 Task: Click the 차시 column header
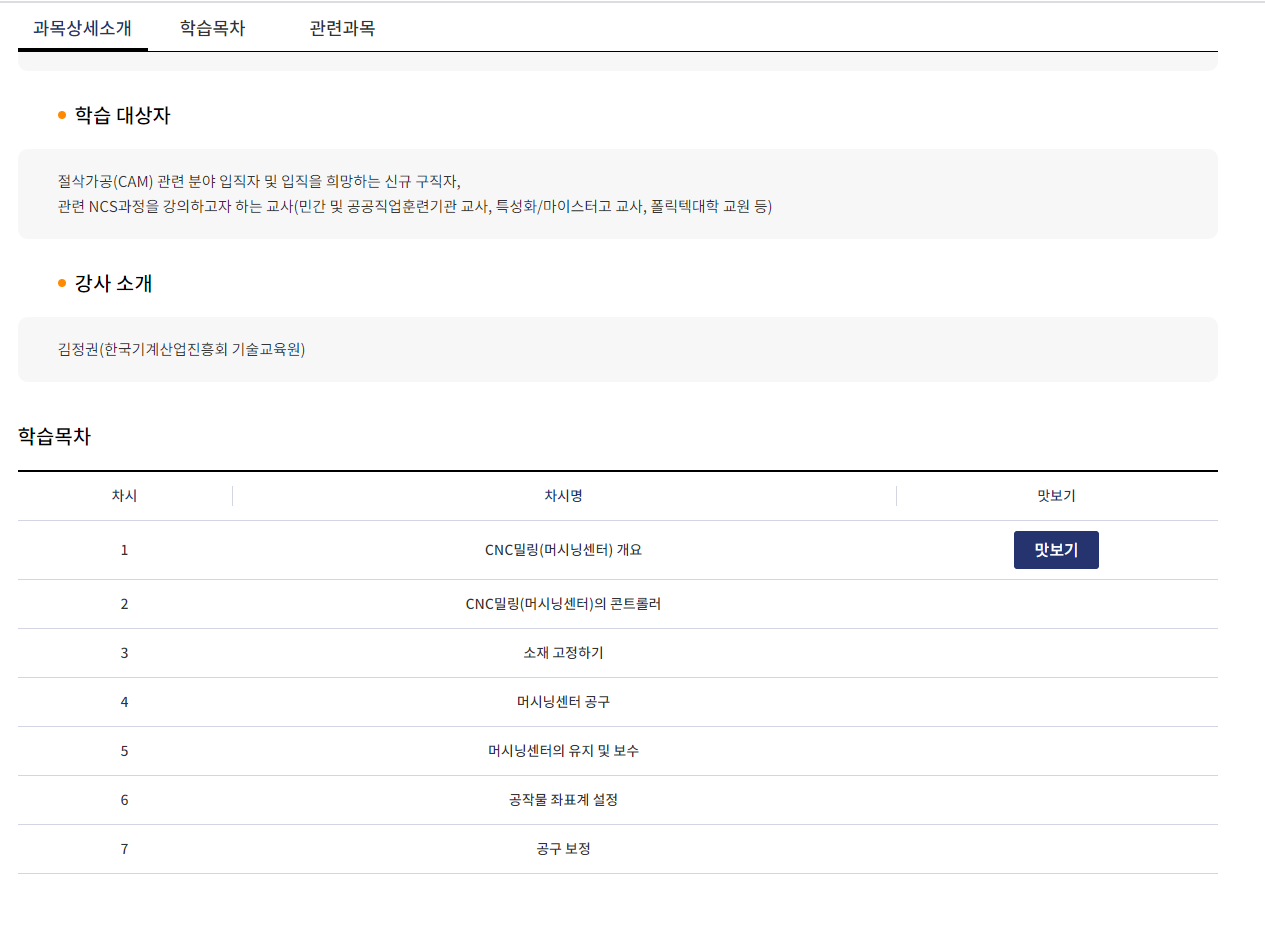coord(124,496)
